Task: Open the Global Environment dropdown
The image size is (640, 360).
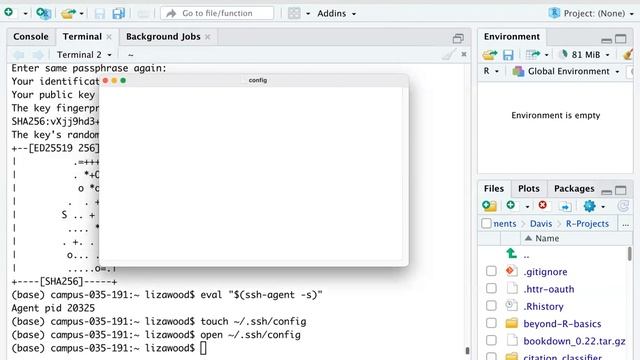Action: click(x=566, y=71)
